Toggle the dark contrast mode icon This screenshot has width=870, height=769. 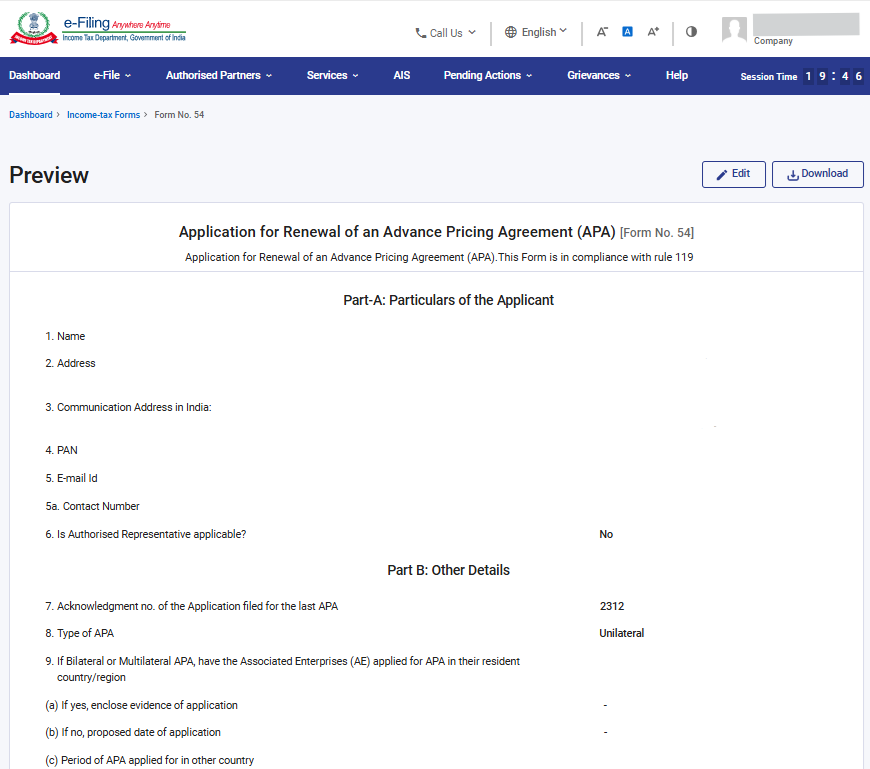click(691, 31)
